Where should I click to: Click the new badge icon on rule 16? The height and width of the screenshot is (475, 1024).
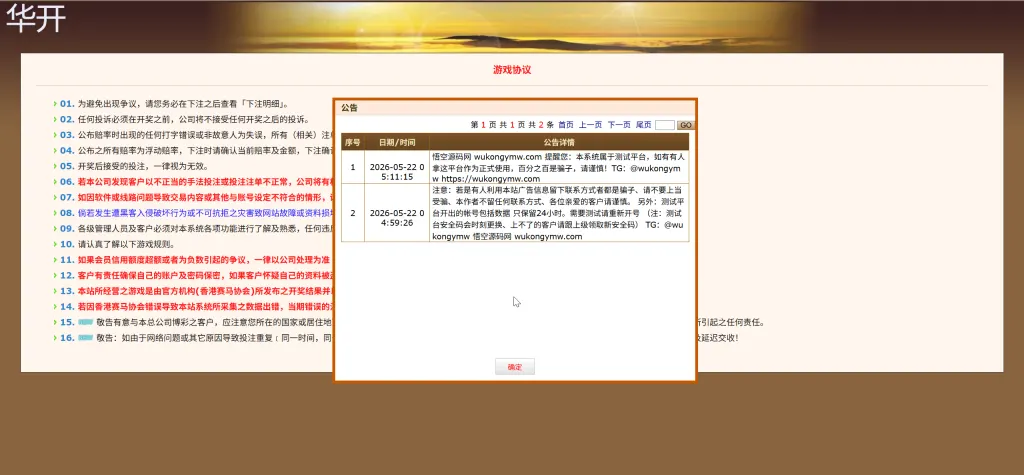[86, 338]
